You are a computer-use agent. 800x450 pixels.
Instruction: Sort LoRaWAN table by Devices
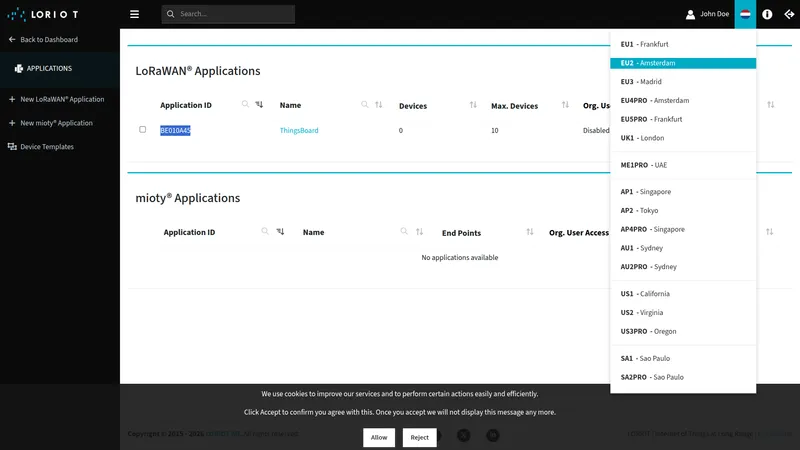473,105
